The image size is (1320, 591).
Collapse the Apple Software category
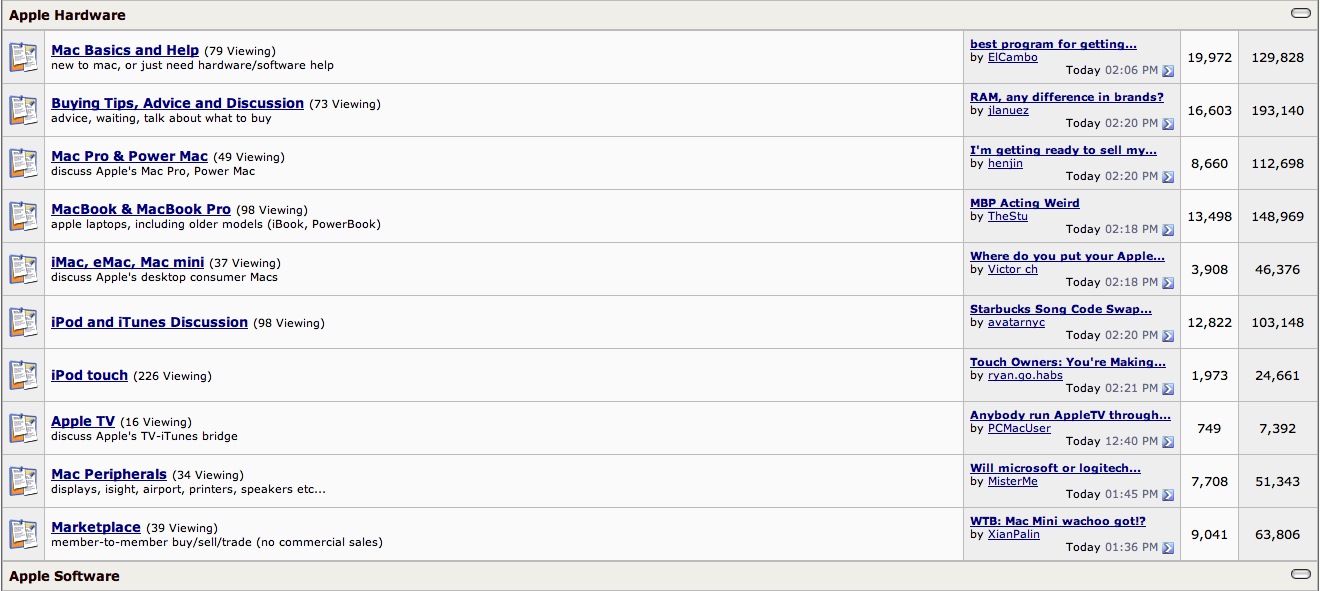(1301, 575)
